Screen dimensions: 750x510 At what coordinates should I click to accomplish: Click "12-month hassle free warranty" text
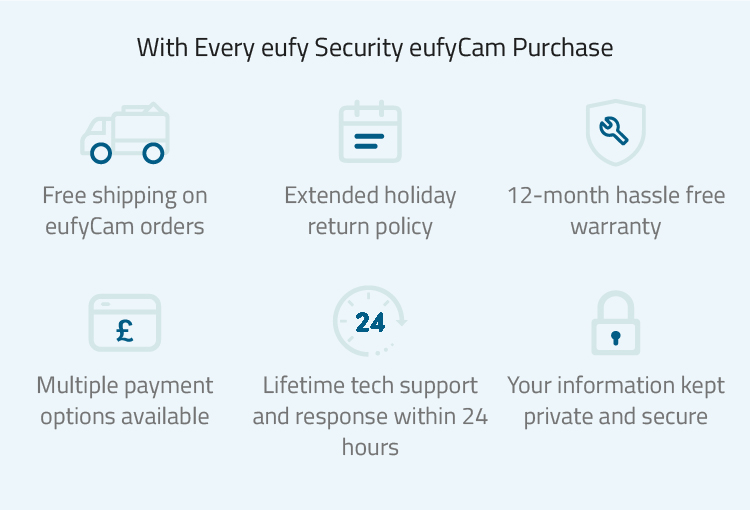point(616,211)
